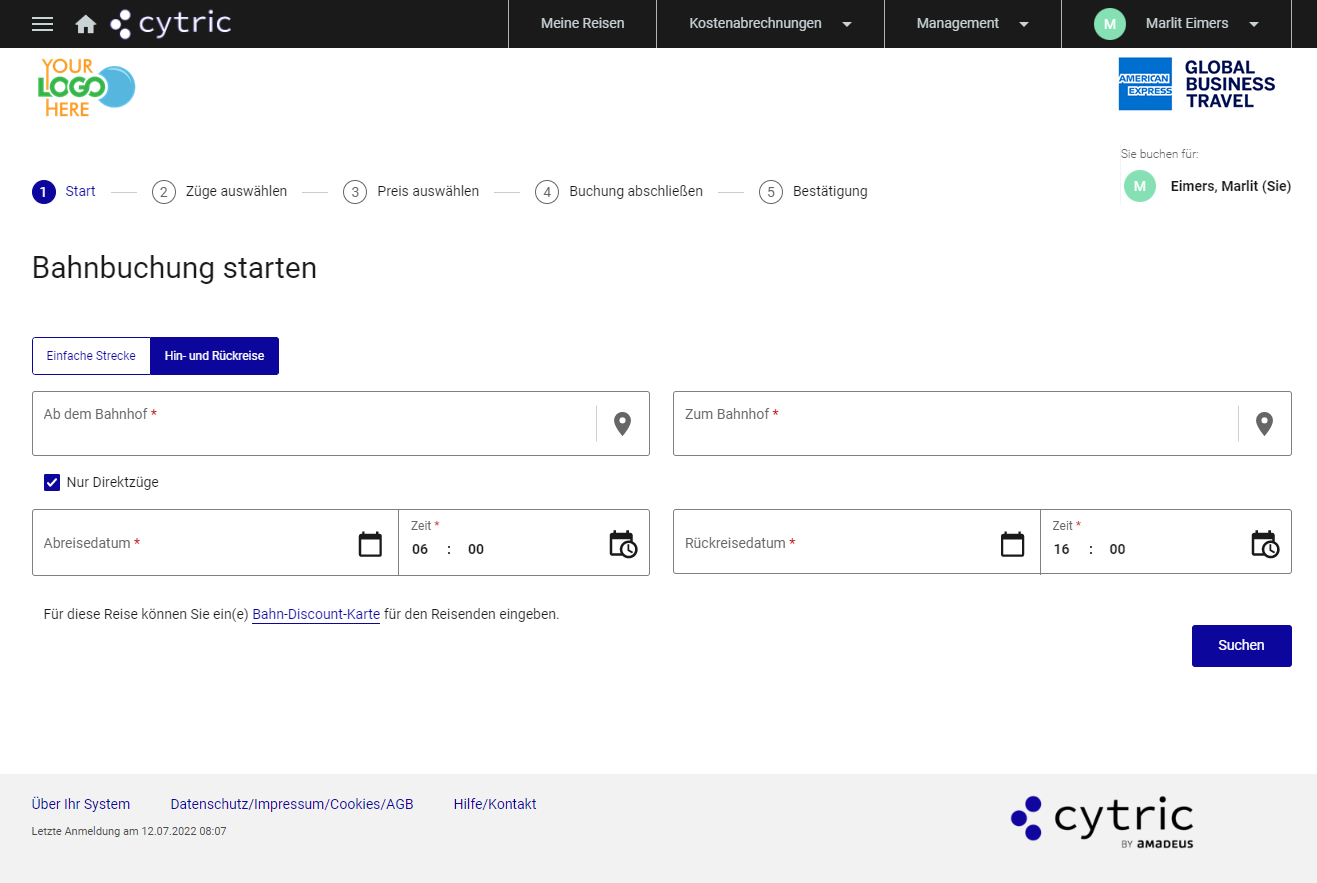The height and width of the screenshot is (883, 1317).
Task: Open time picker icon for departure time
Action: pos(623,544)
